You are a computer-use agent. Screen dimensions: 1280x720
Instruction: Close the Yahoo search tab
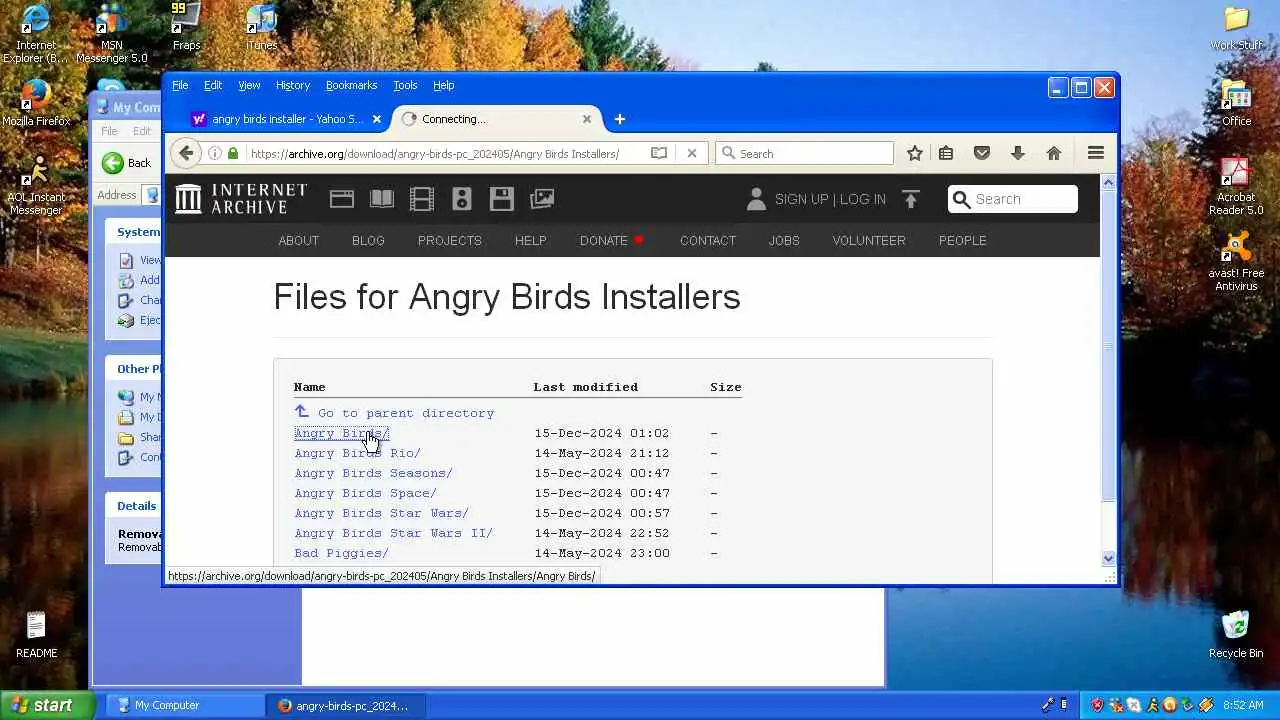pos(377,119)
